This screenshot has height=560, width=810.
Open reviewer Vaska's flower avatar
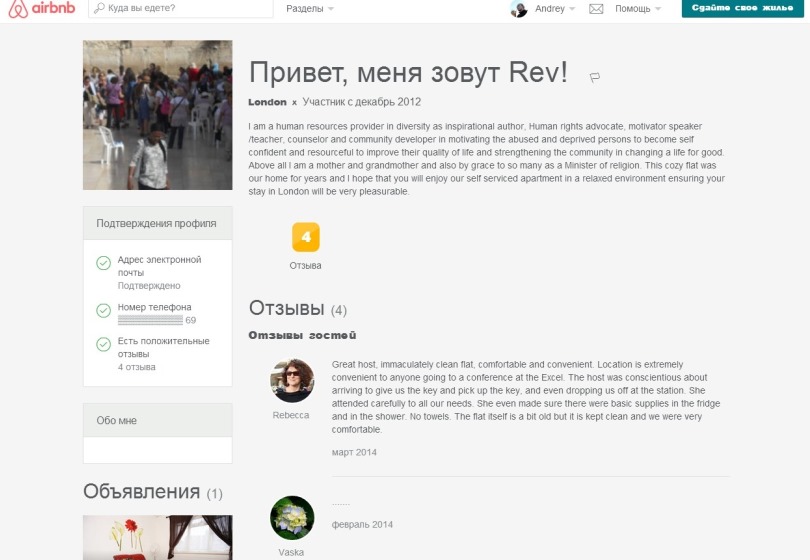tap(292, 518)
